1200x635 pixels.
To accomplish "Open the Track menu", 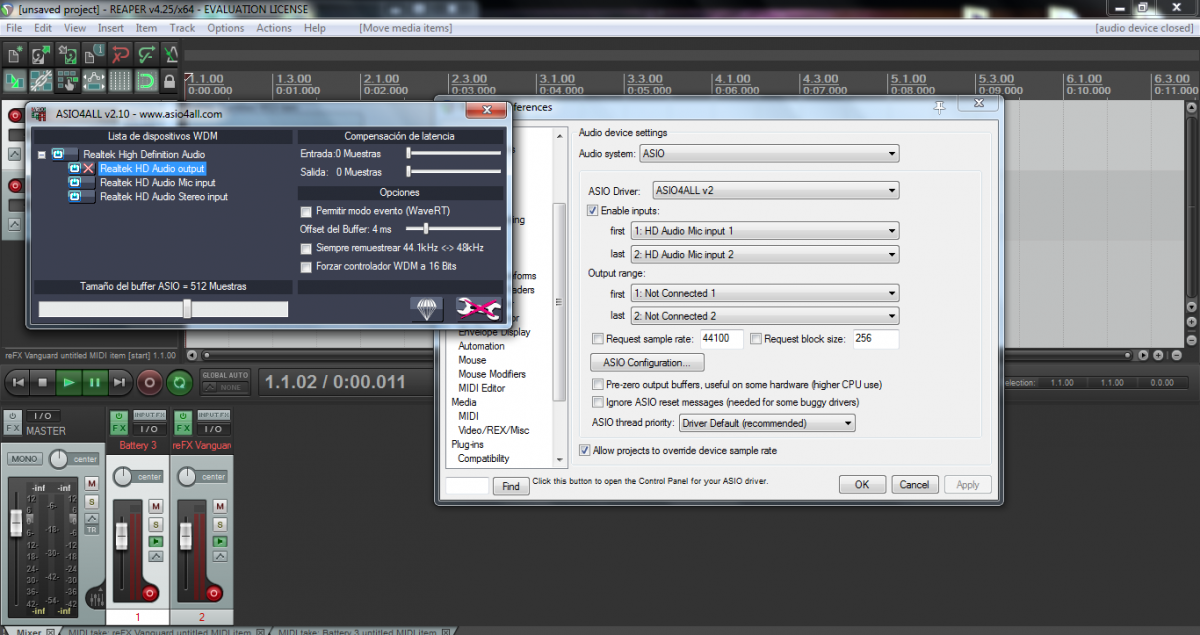I will (182, 28).
